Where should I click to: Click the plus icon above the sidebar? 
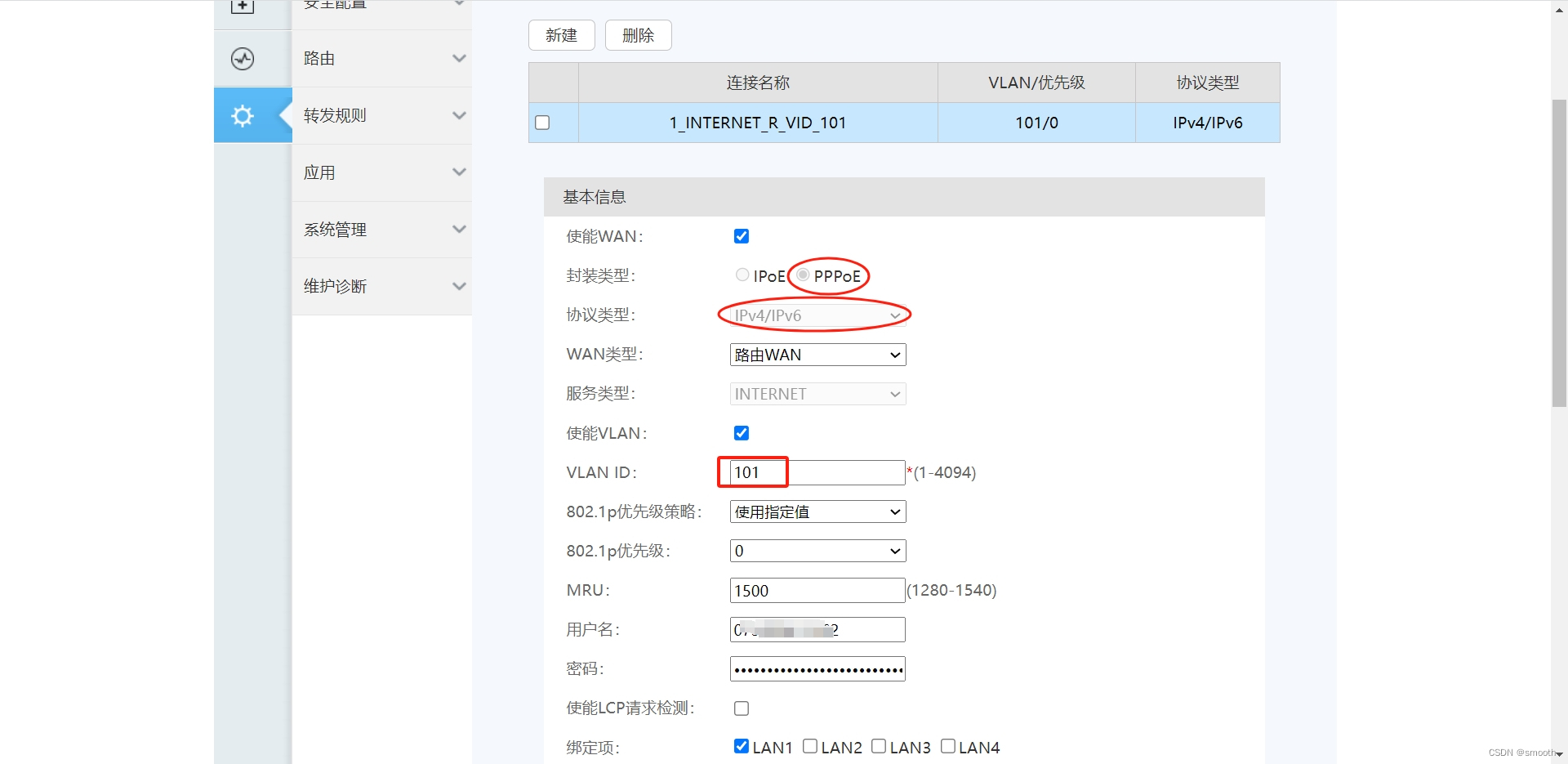coord(242,7)
